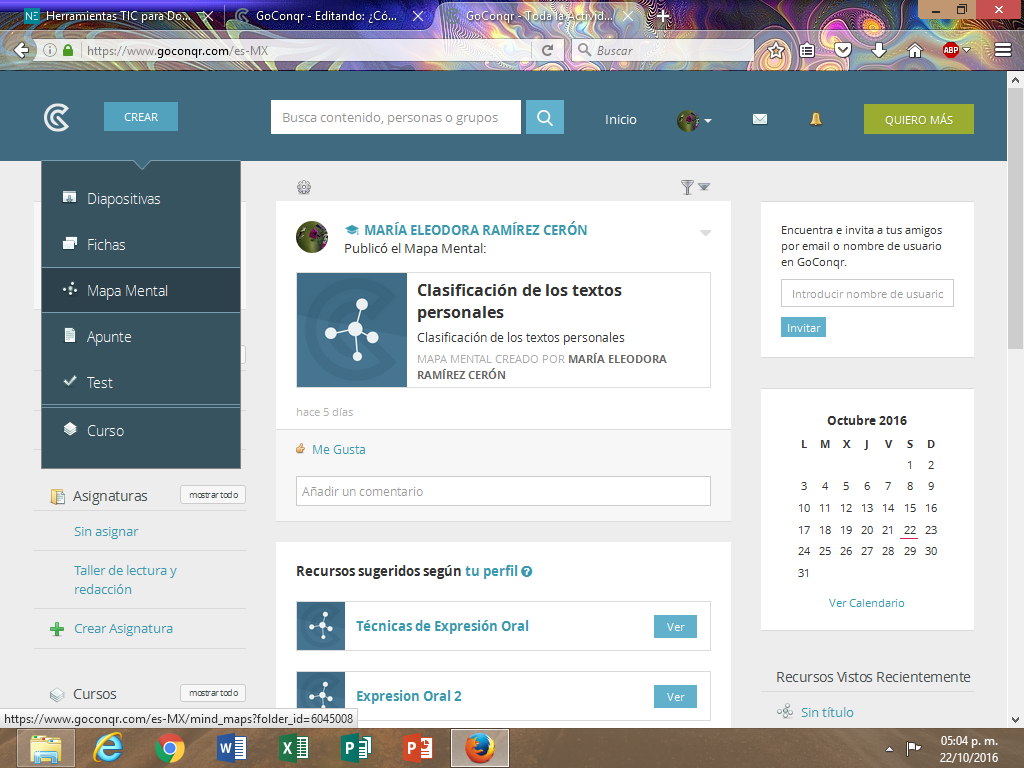Click the Crear Asignatura plus icon
The image size is (1024, 768).
pyautogui.click(x=57, y=629)
